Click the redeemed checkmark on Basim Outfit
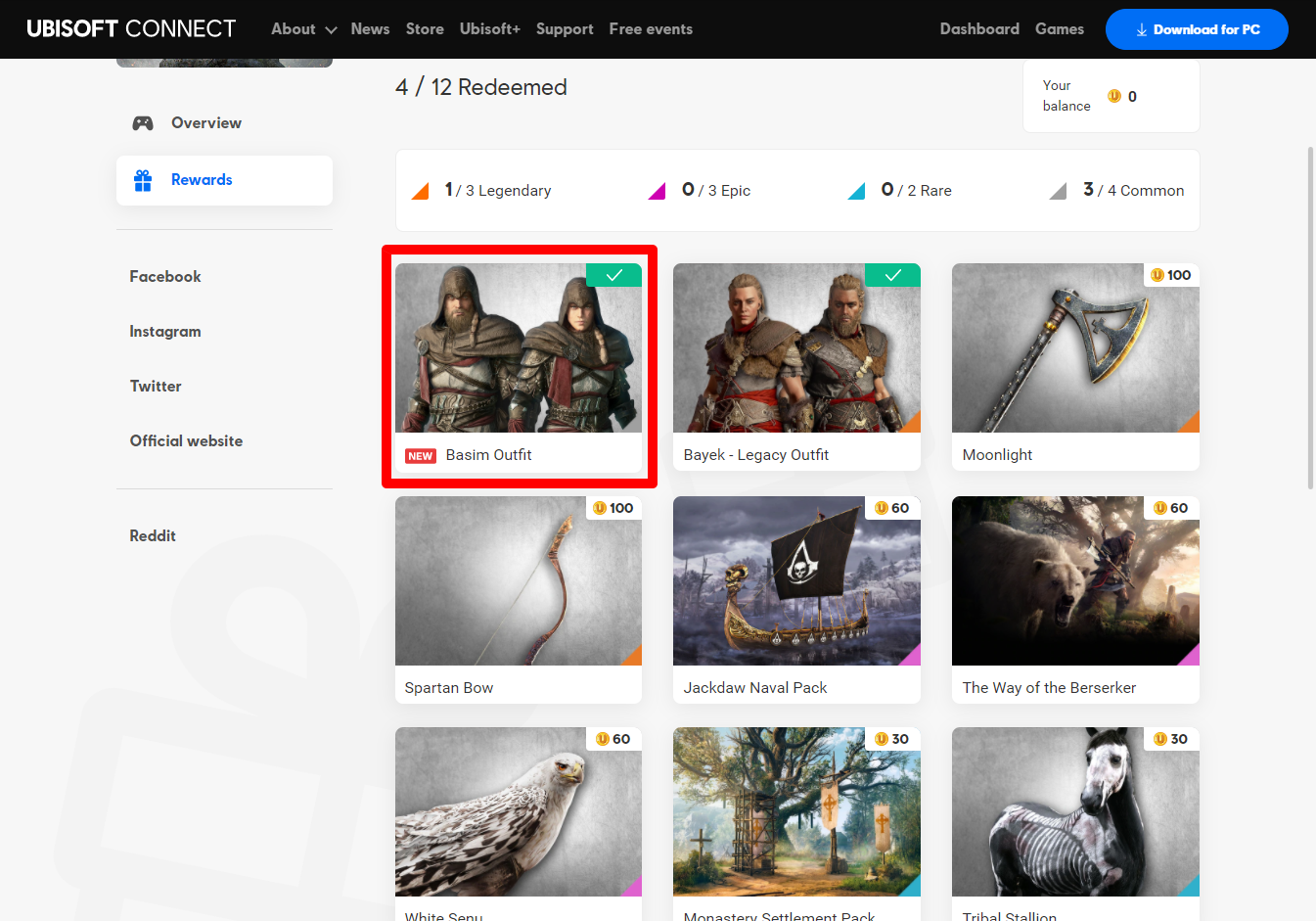The height and width of the screenshot is (921, 1316). [613, 275]
